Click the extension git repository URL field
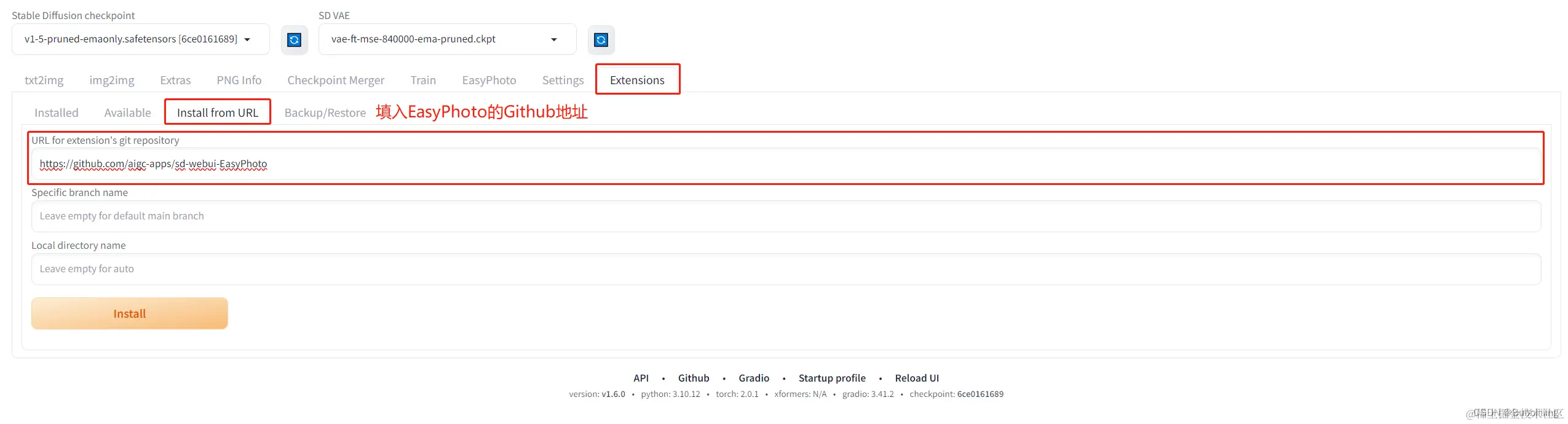Viewport: 1568px width, 424px height. pyautogui.click(x=786, y=164)
